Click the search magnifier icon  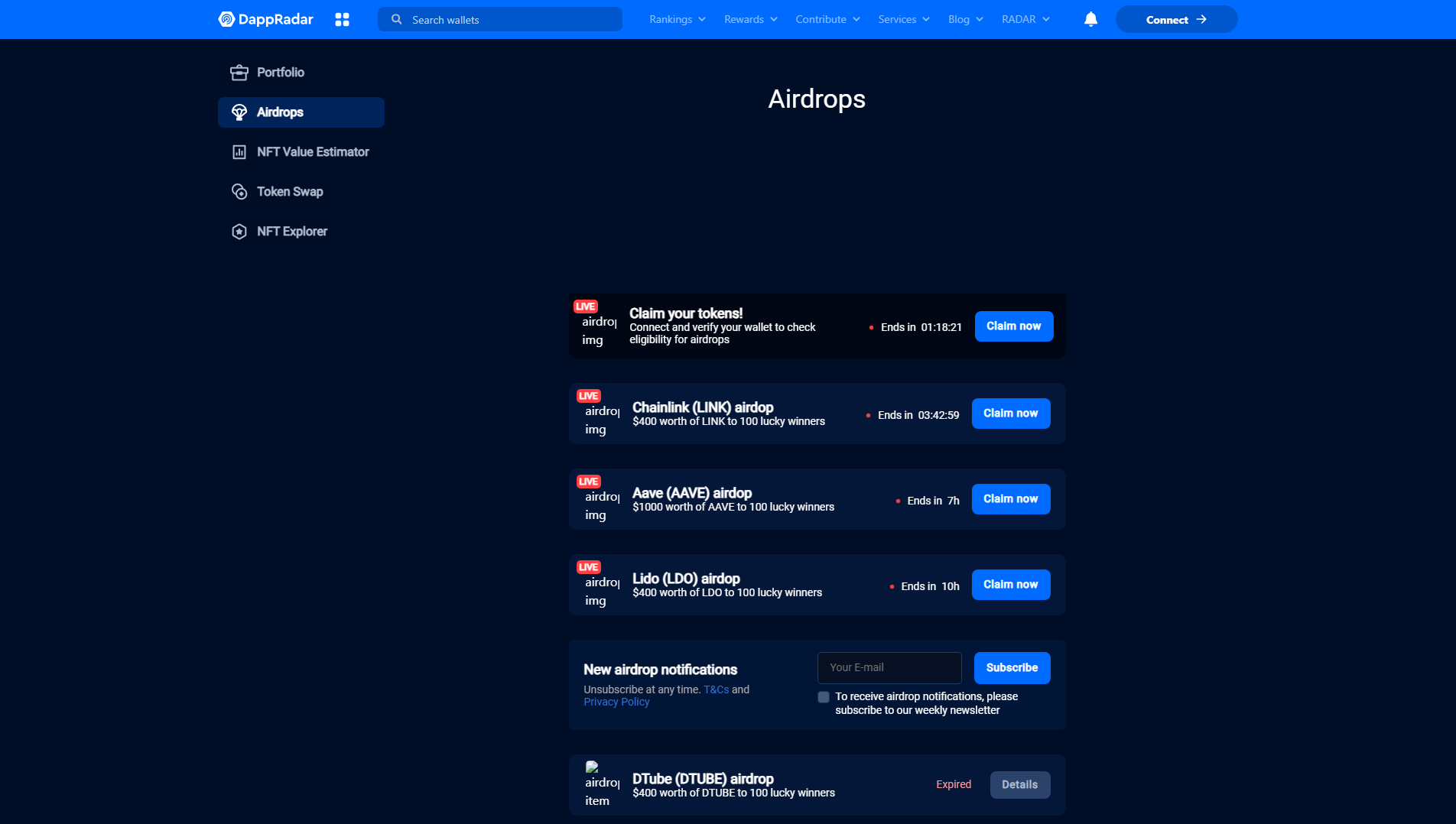point(396,19)
